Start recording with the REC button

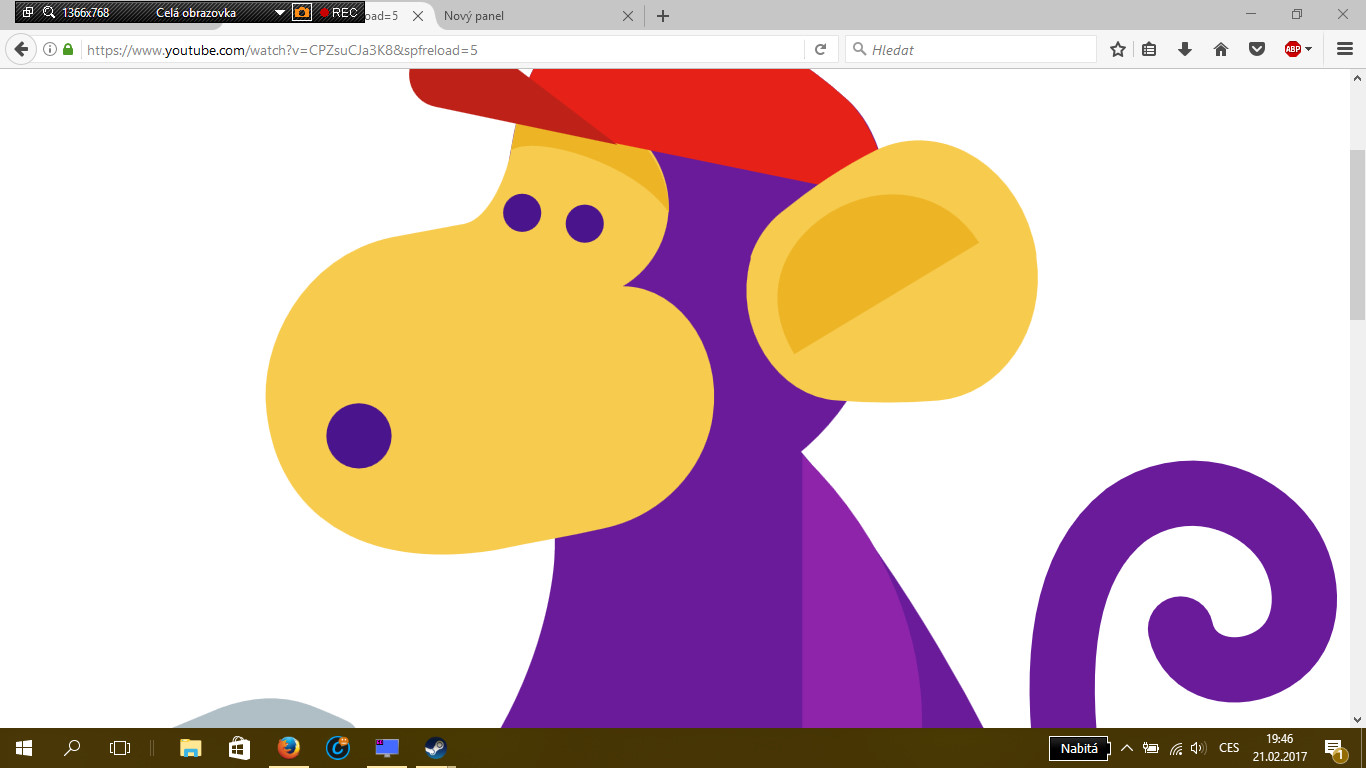(x=338, y=13)
